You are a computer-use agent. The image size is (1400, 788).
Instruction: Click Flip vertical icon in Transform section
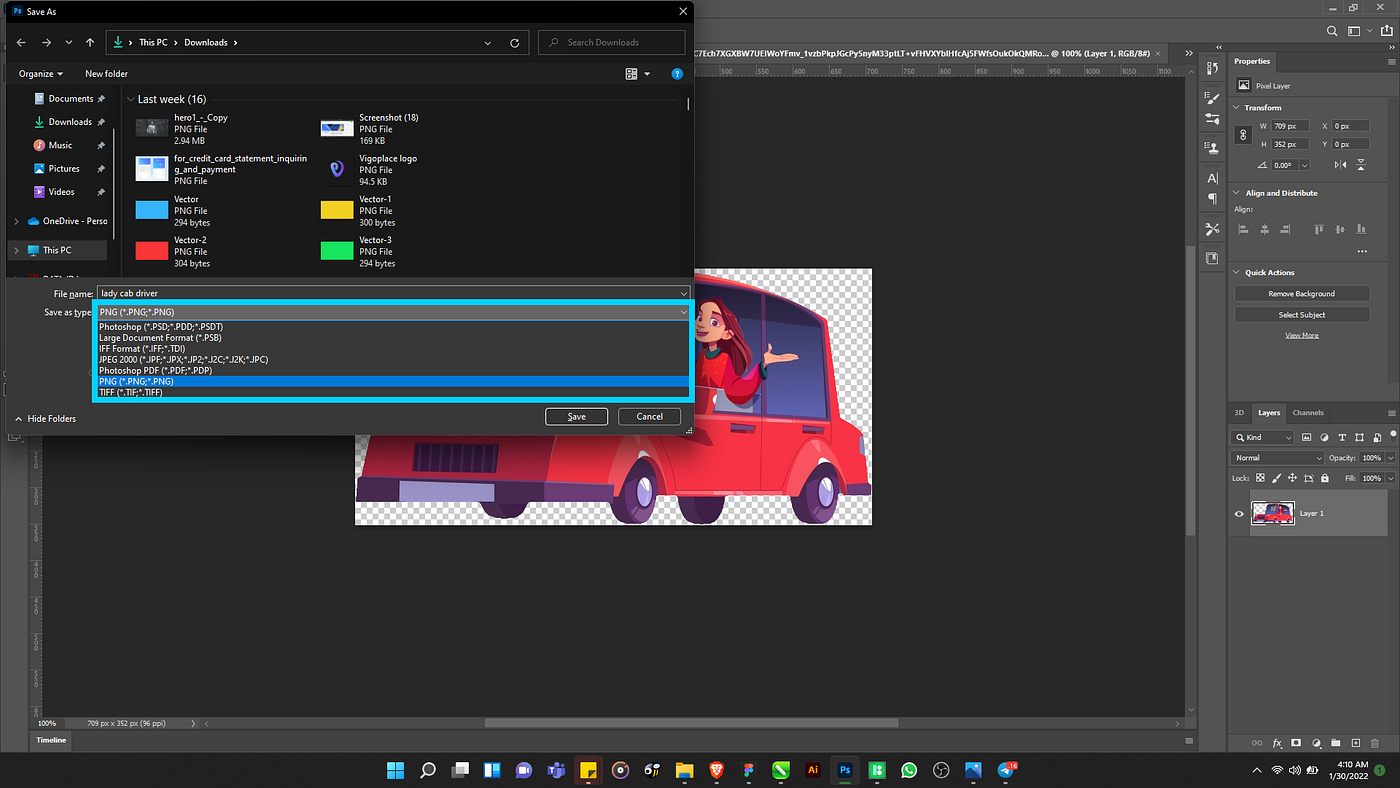tap(1362, 165)
